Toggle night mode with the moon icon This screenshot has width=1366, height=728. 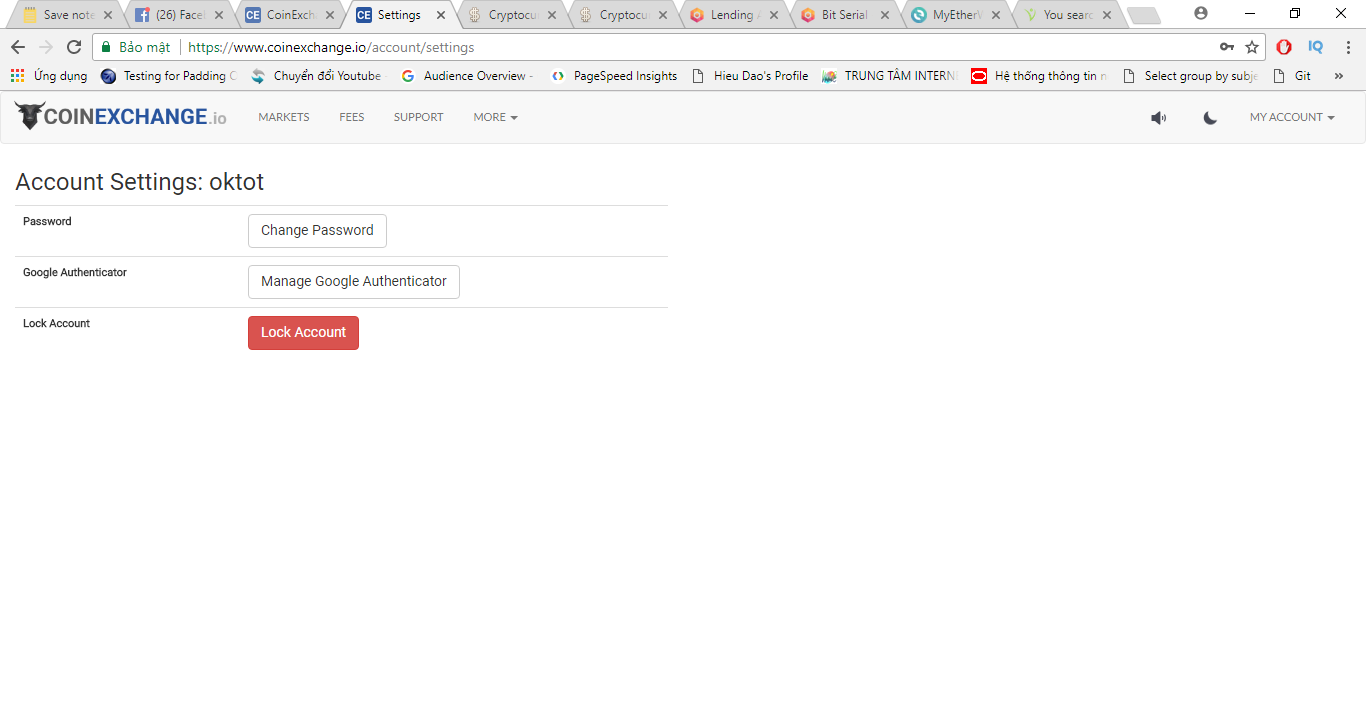[1210, 118]
